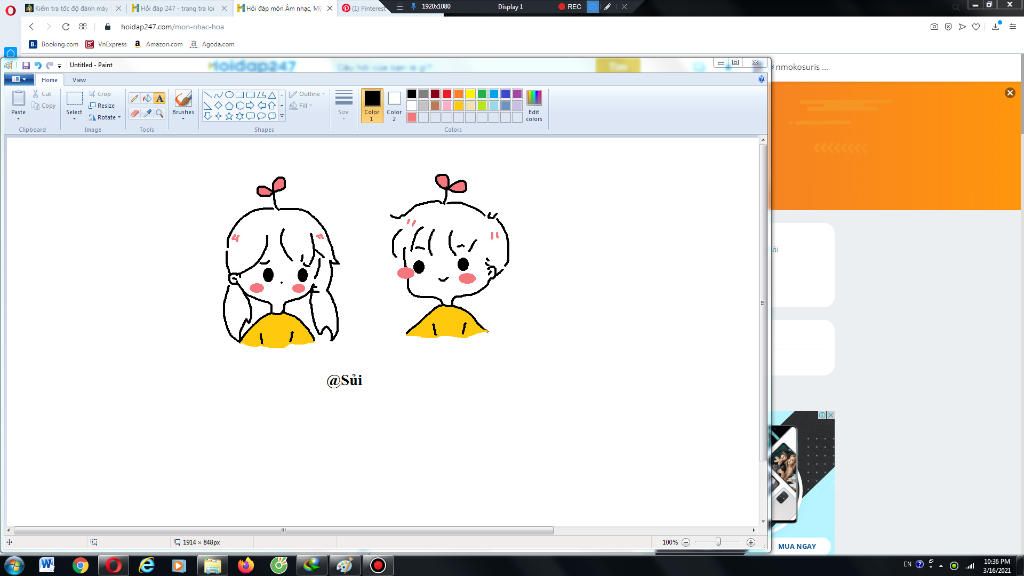This screenshot has height=576, width=1024.
Task: Choose the Triangle shape in Shapes gallery
Action: [x=272, y=95]
